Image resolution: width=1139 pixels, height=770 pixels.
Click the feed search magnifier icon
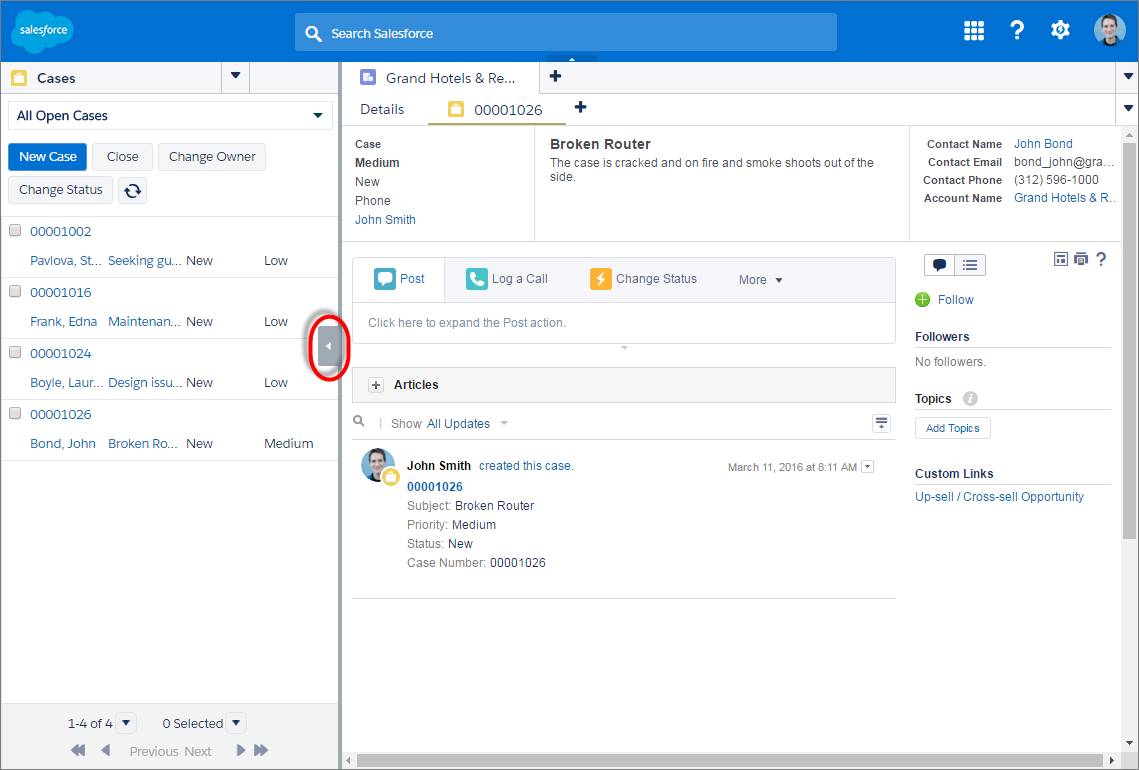[x=359, y=421]
